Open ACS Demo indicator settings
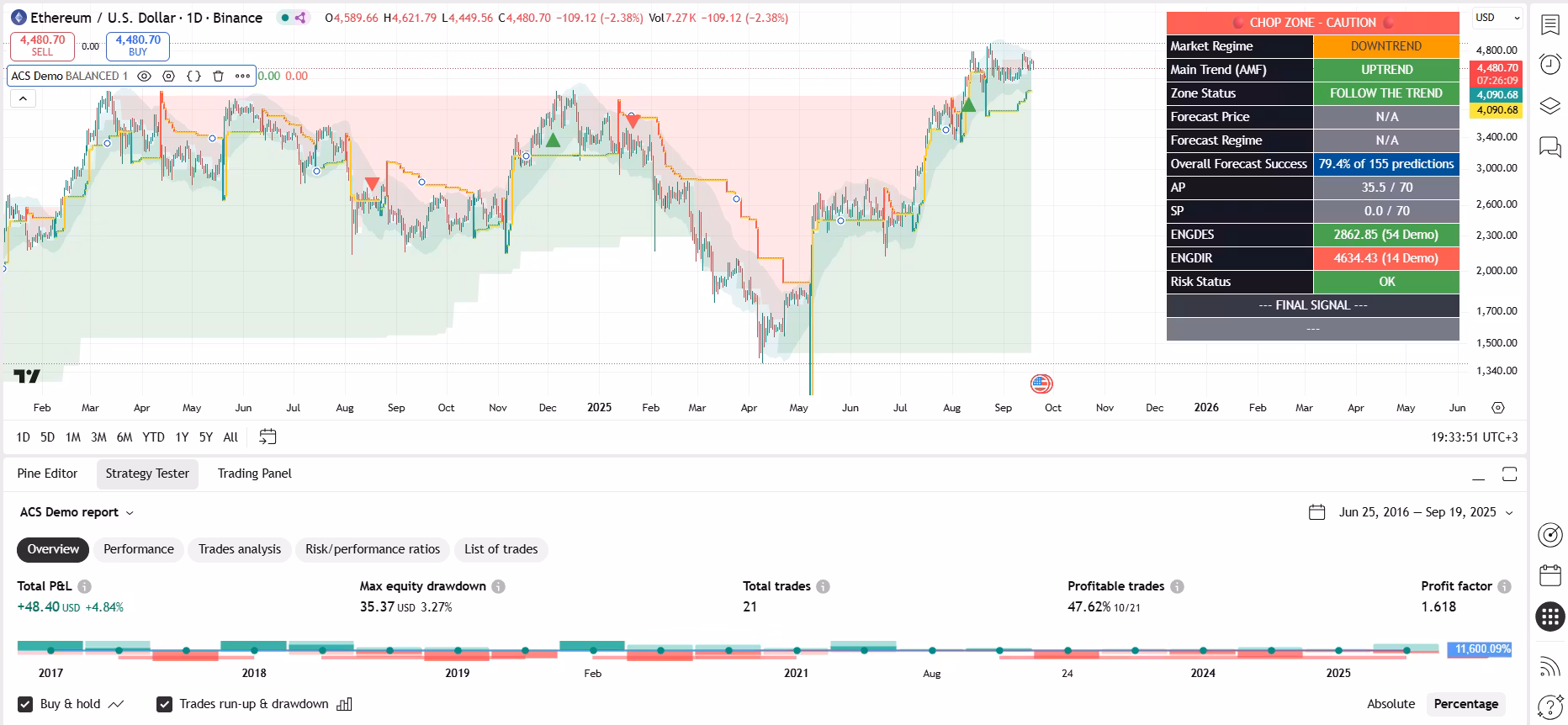1568x725 pixels. click(x=168, y=76)
